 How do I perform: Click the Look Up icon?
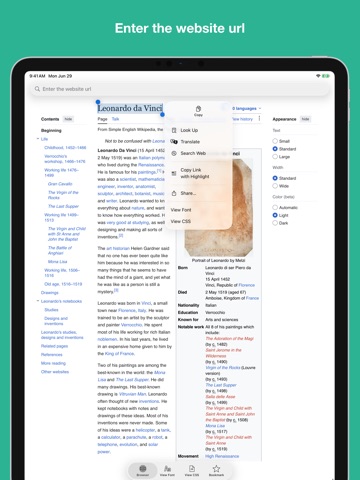coord(174,130)
